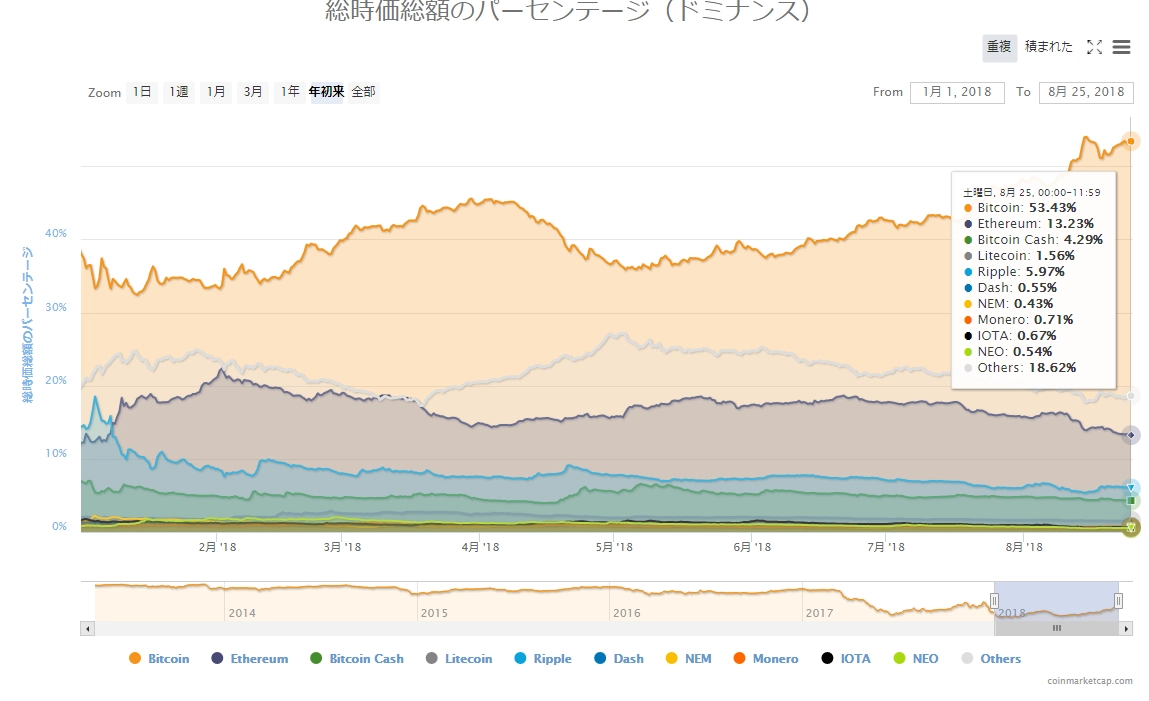Click the navigator scrollbar right arrow

coord(1126,629)
